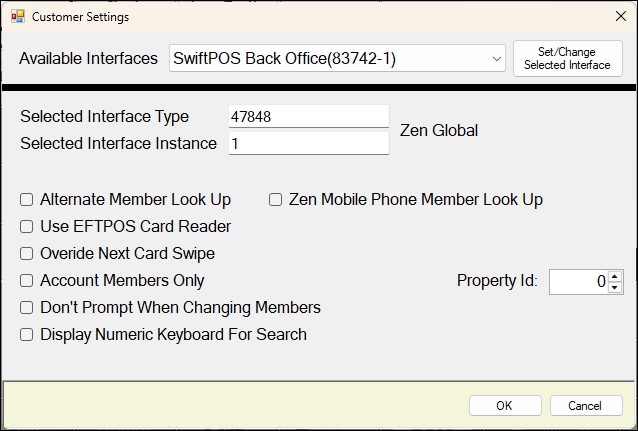Click the Selected Interface Type field
This screenshot has height=431, width=638.
coord(307,117)
